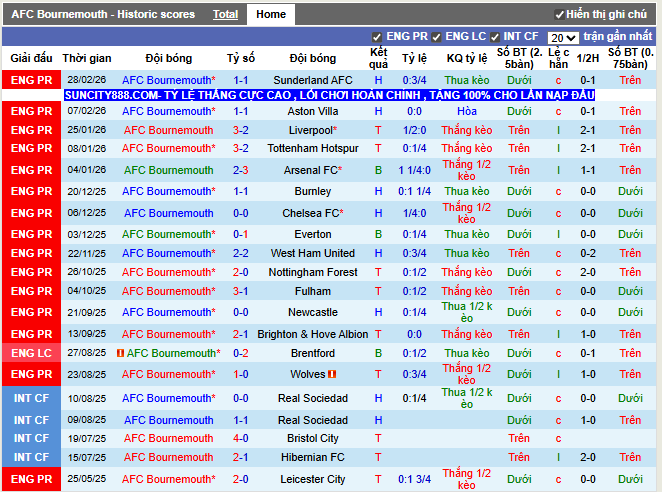The height and width of the screenshot is (492, 662).
Task: Open Arsenal FC team link
Action: pos(313,170)
